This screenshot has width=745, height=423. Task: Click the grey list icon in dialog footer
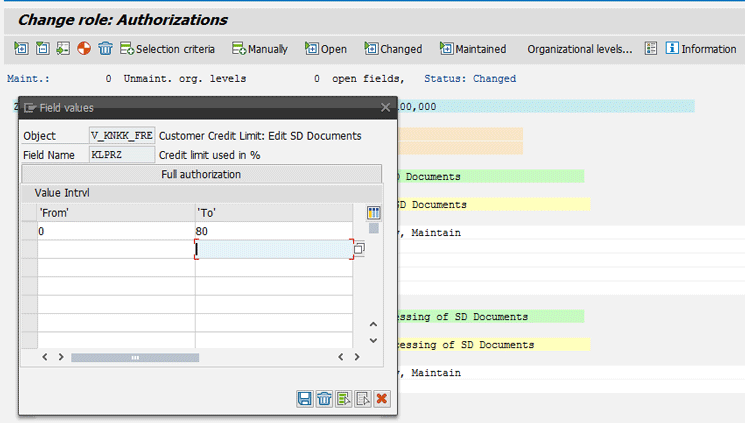pyautogui.click(x=363, y=398)
